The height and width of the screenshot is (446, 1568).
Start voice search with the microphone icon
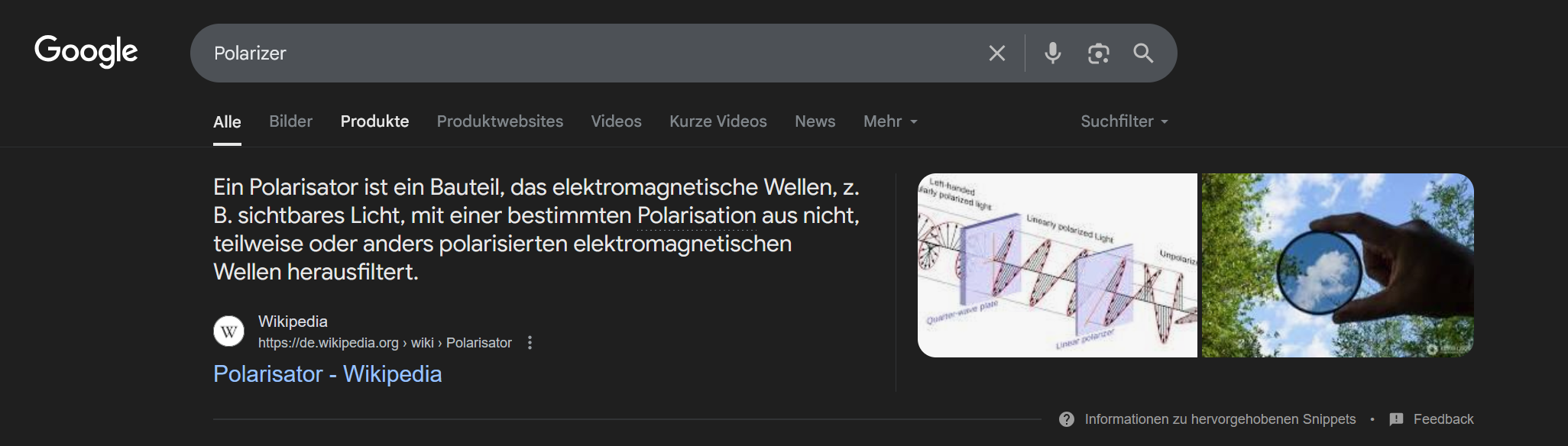(x=1053, y=53)
